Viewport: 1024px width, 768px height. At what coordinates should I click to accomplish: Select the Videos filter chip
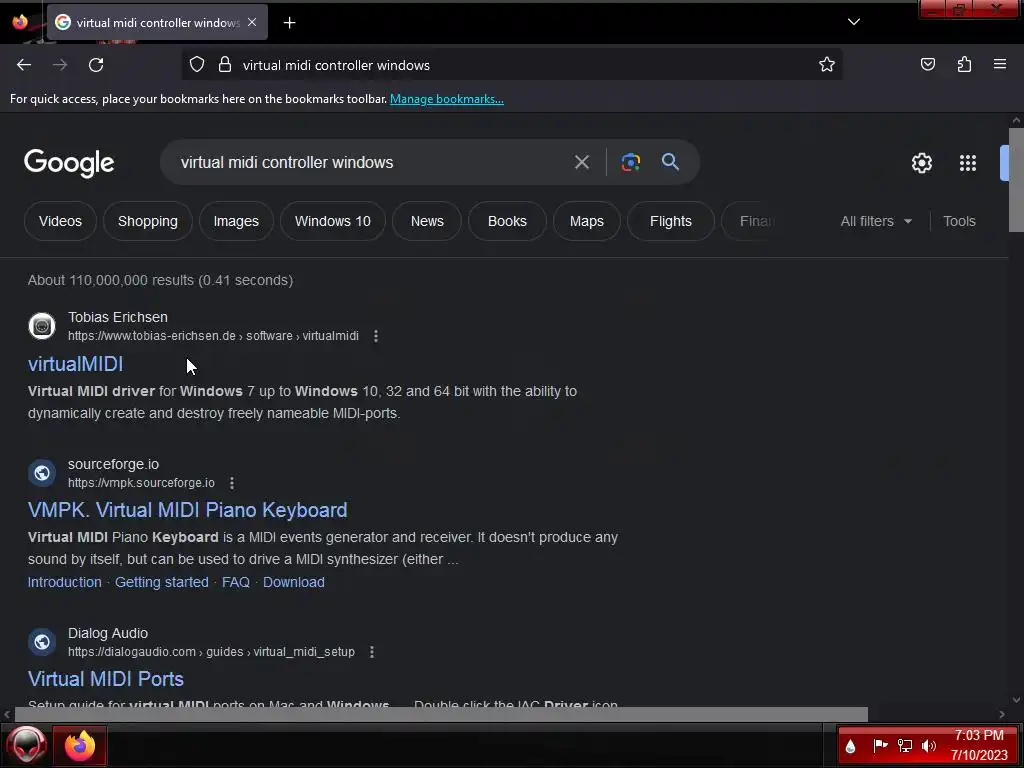[x=60, y=221]
